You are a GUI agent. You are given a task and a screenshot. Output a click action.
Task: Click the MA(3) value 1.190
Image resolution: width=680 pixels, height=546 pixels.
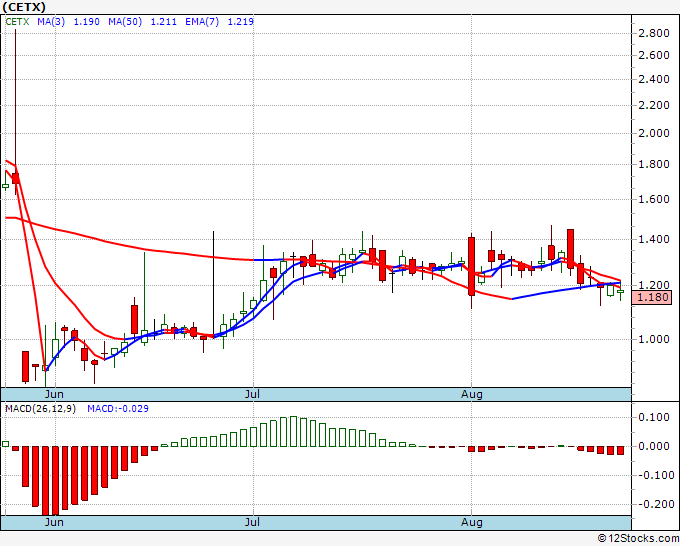click(x=86, y=22)
